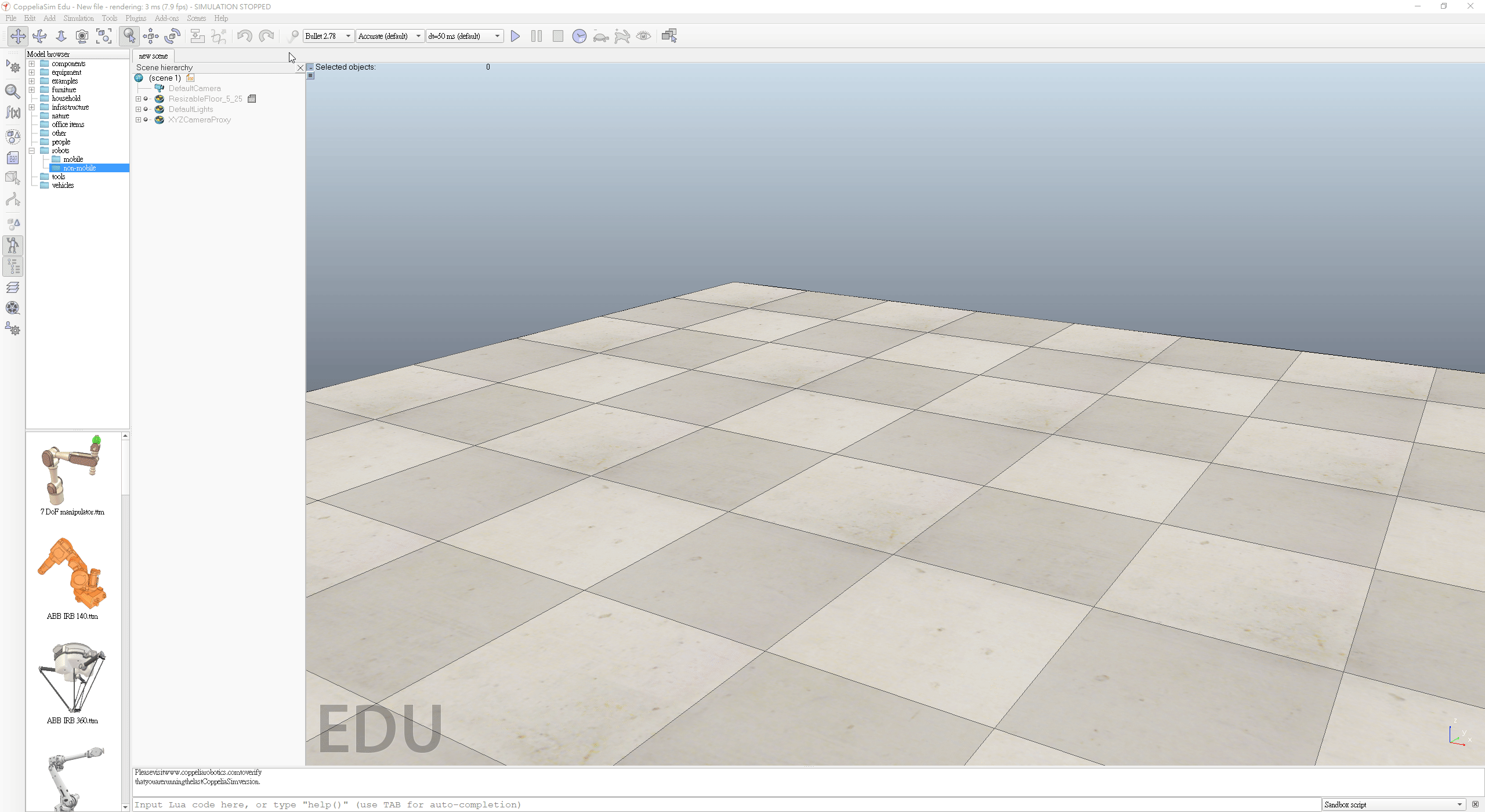Switch to the new scene tab

pos(153,56)
